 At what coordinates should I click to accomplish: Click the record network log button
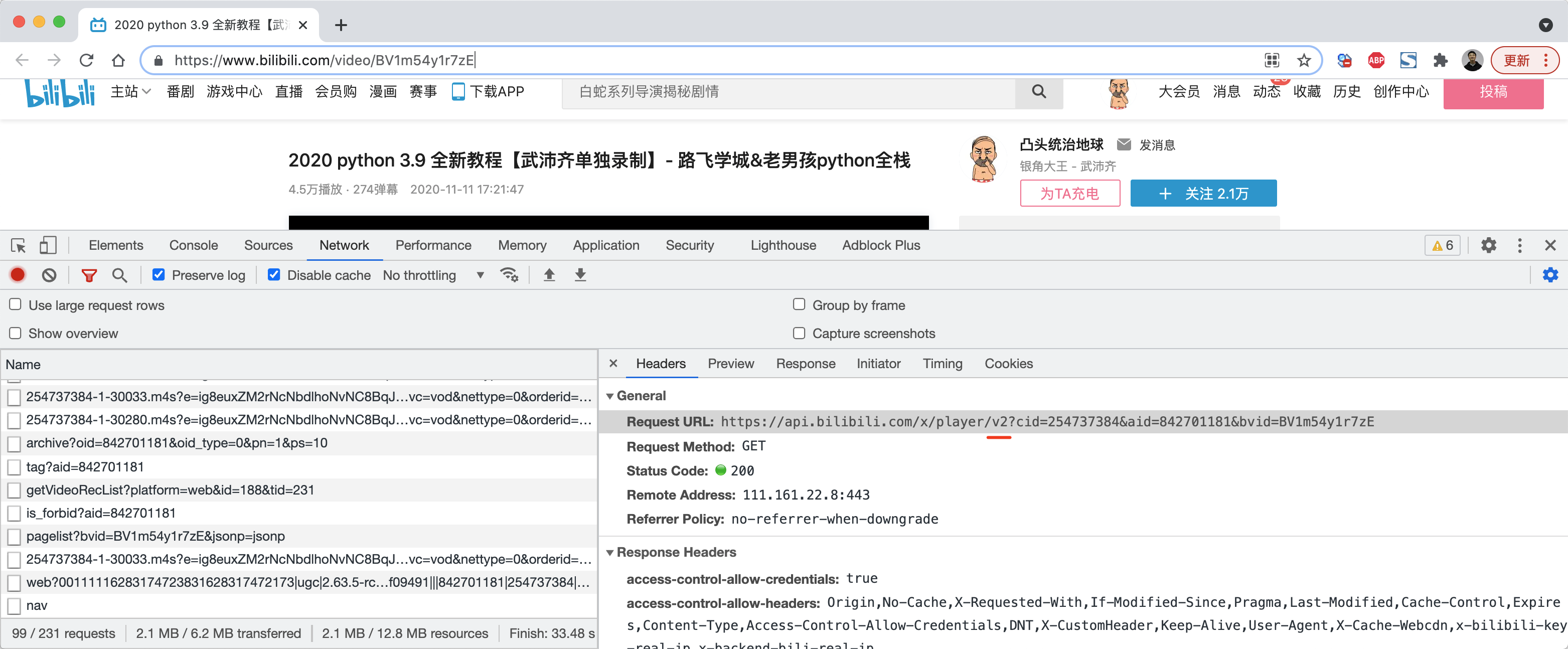pyautogui.click(x=18, y=275)
